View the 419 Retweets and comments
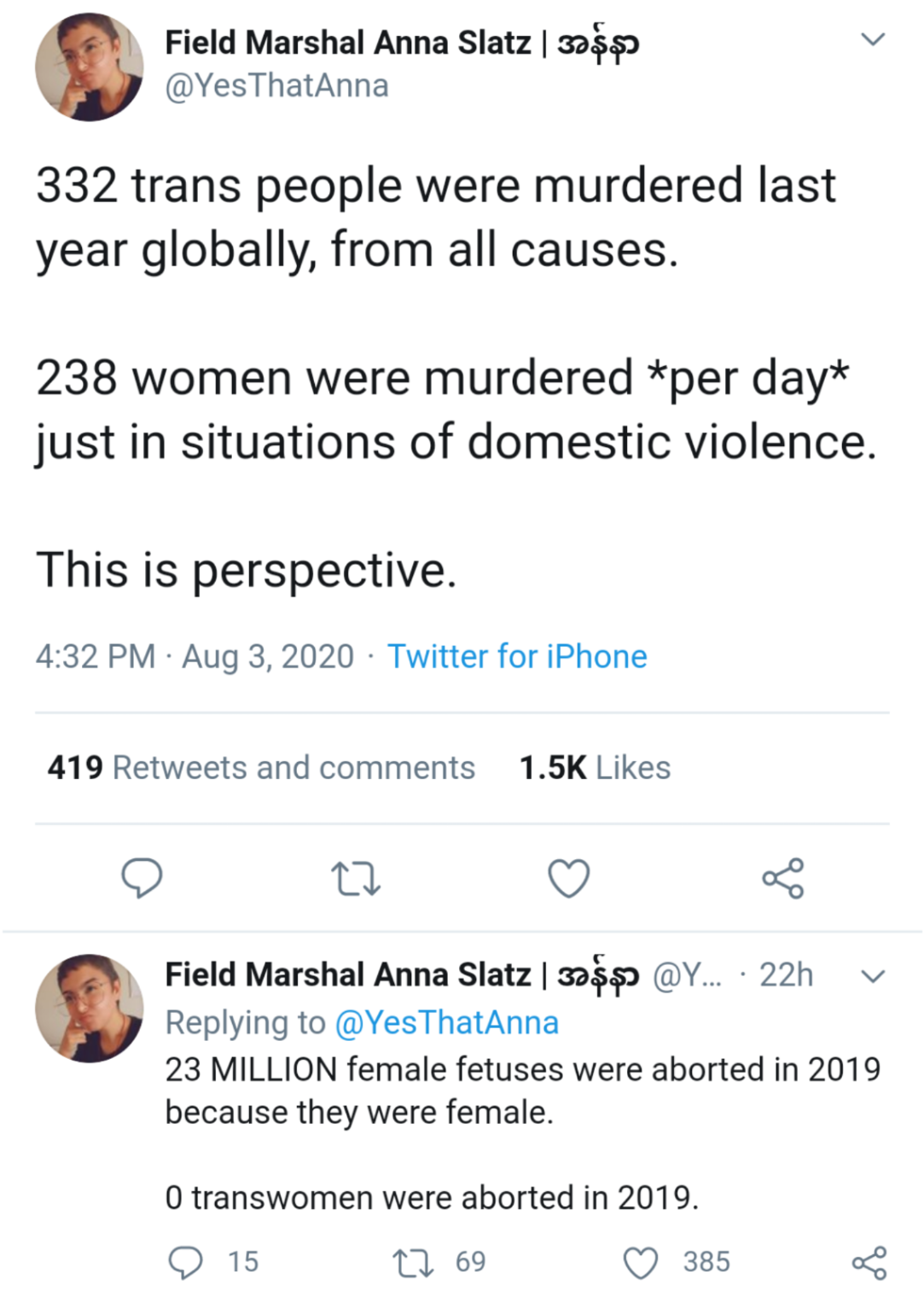The width and height of the screenshot is (924, 1291). pos(261,767)
